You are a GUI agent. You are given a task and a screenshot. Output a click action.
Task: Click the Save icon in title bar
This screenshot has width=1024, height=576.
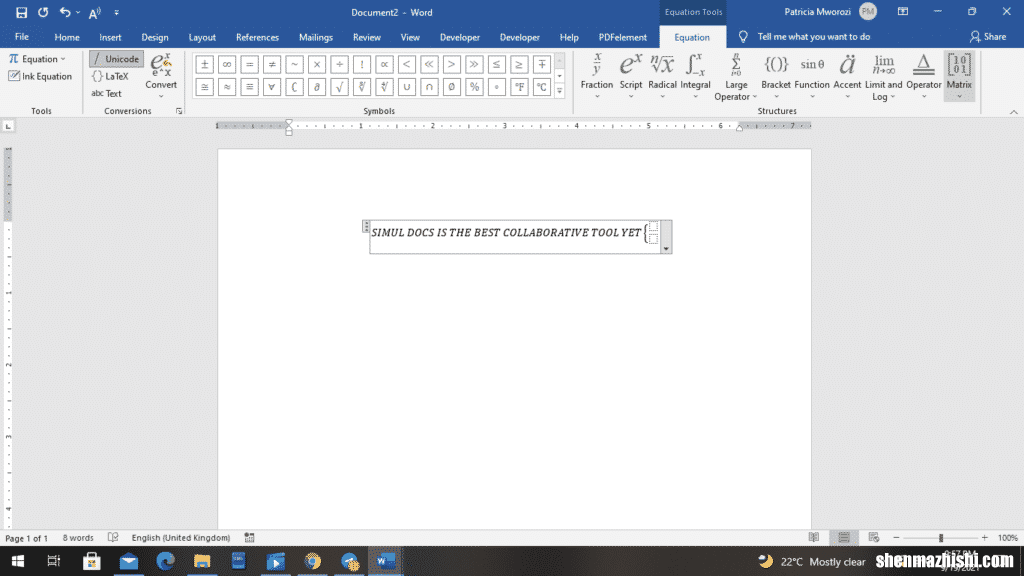click(x=22, y=12)
